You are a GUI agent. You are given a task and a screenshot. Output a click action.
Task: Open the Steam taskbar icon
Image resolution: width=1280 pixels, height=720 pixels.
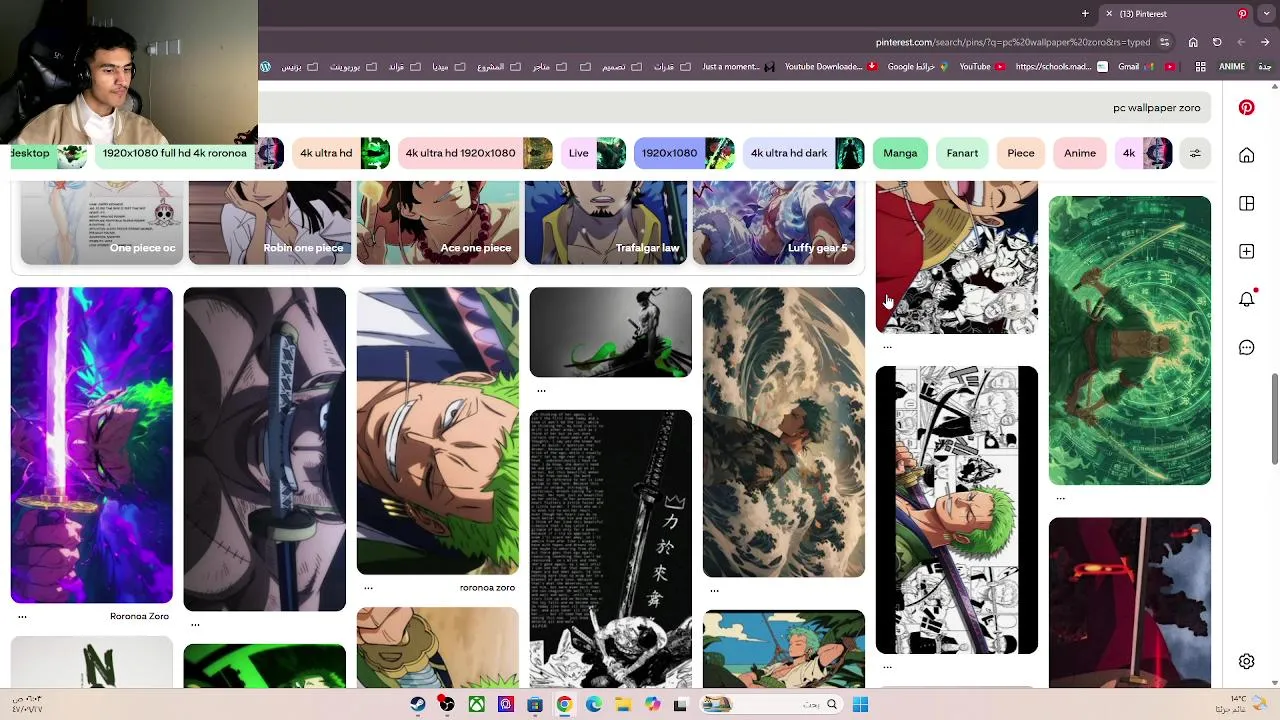pos(418,704)
